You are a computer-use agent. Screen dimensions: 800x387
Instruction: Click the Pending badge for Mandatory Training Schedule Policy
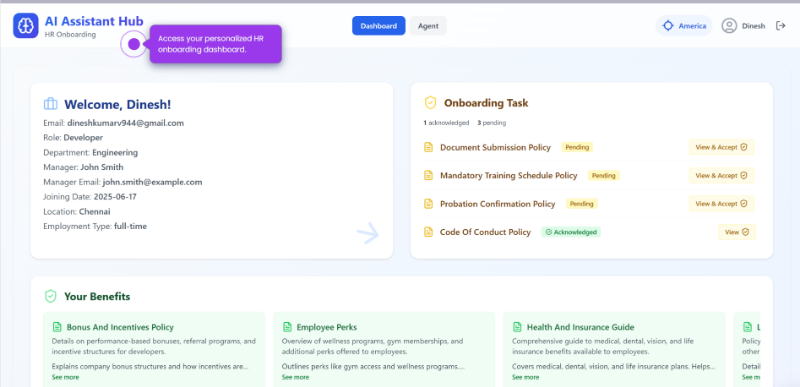pyautogui.click(x=604, y=175)
